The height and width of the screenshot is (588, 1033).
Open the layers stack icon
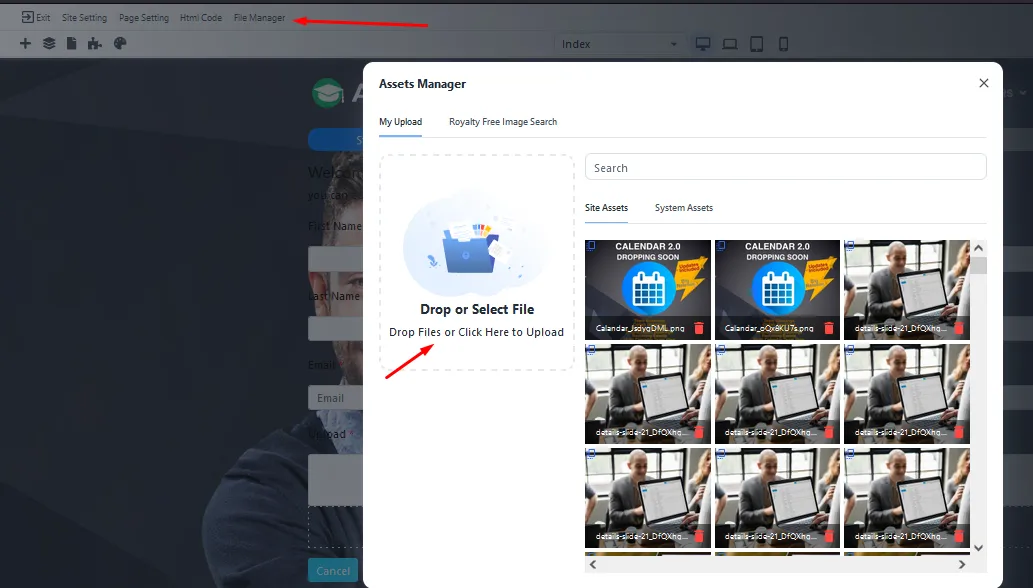coord(49,43)
